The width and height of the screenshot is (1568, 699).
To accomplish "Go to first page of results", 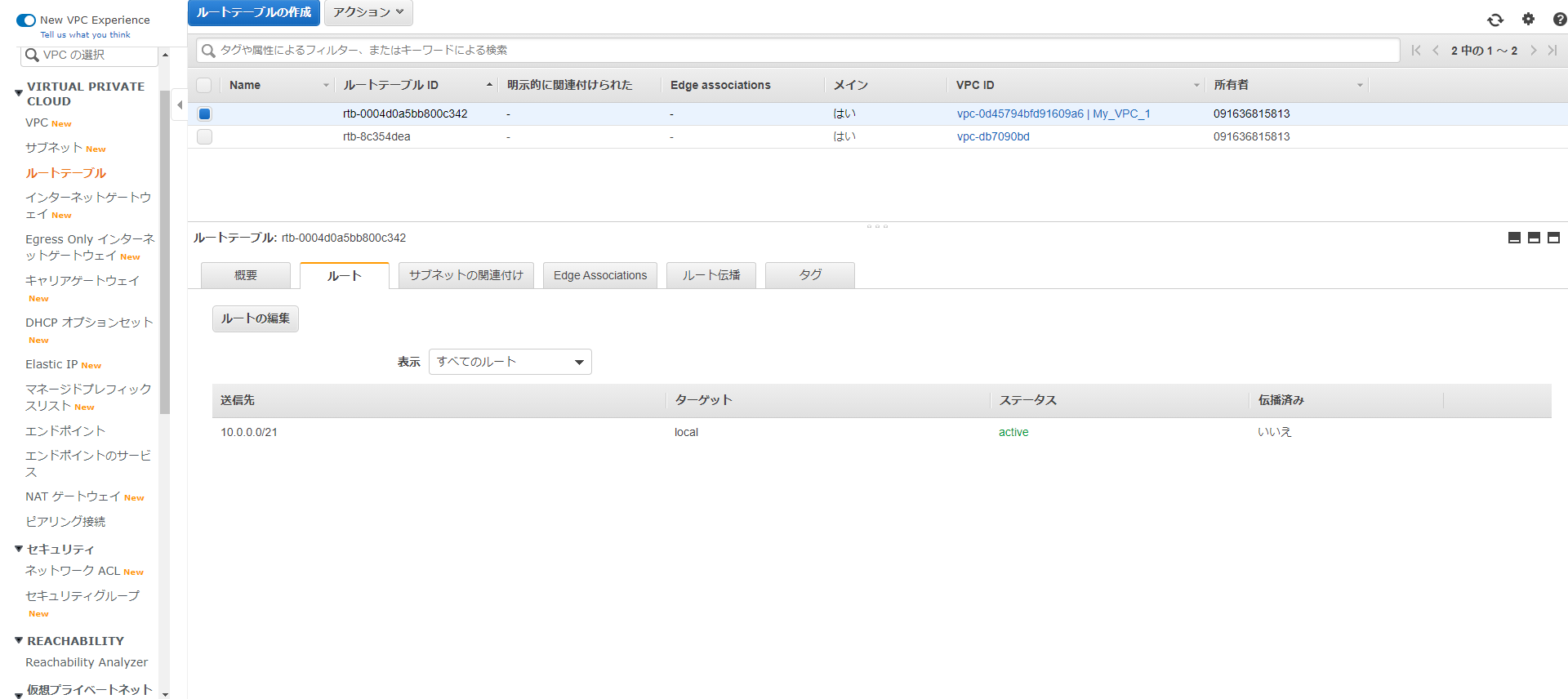I will pos(1416,51).
